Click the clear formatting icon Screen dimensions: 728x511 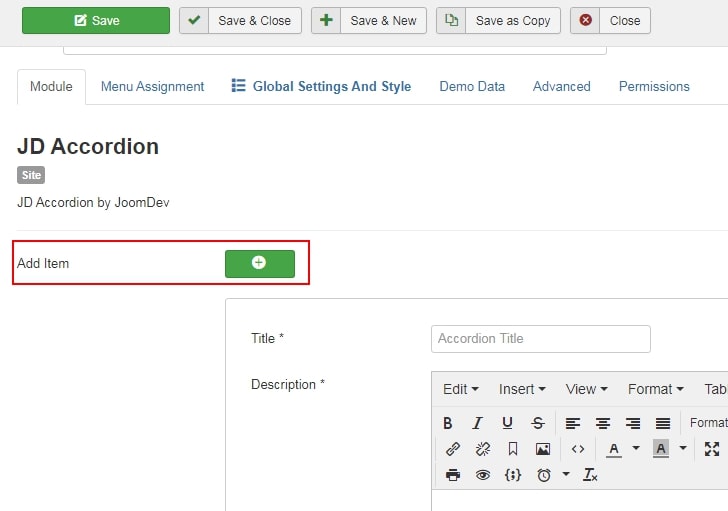coord(590,475)
